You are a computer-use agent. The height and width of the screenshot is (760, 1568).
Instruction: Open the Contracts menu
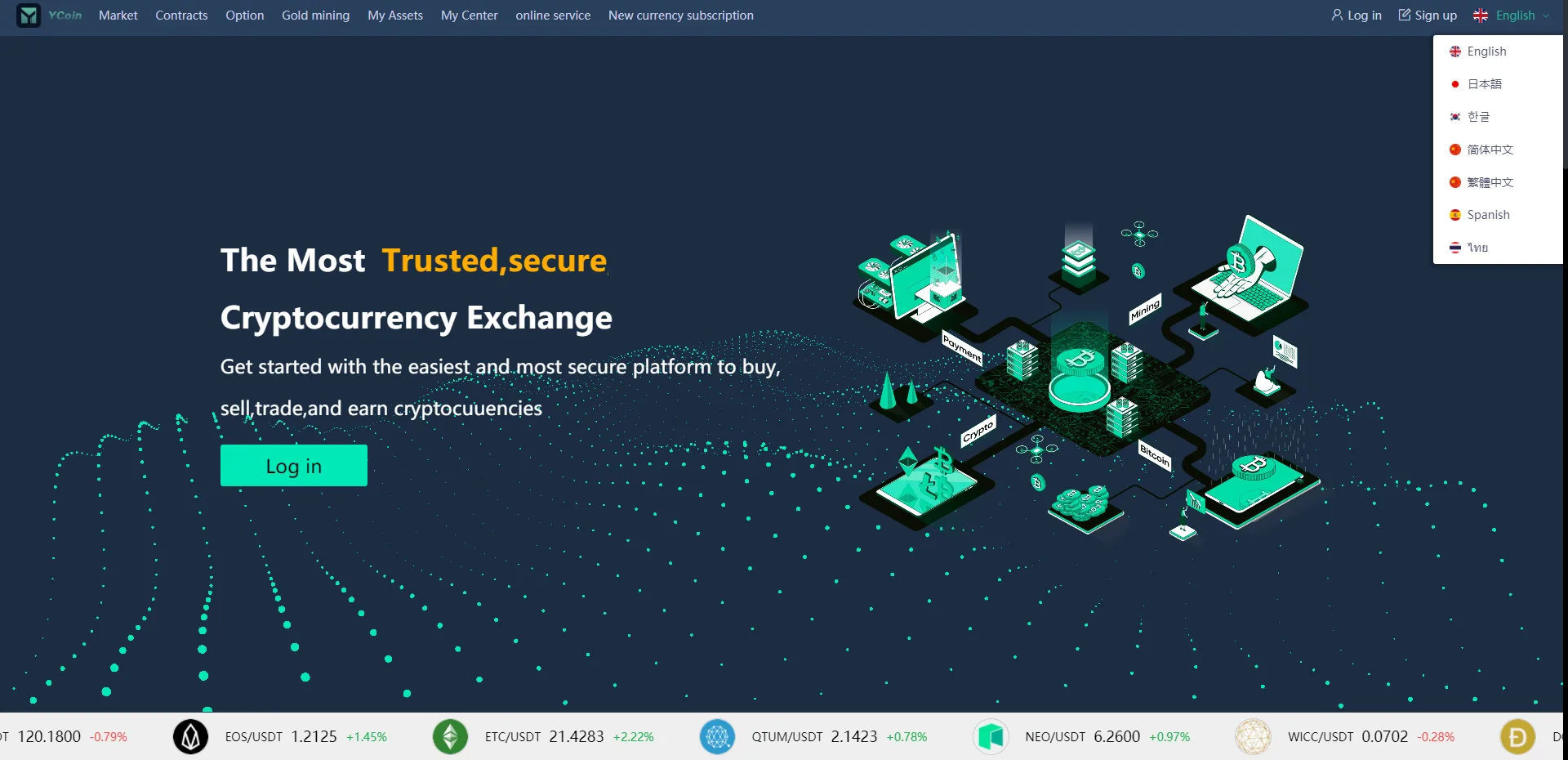[181, 16]
